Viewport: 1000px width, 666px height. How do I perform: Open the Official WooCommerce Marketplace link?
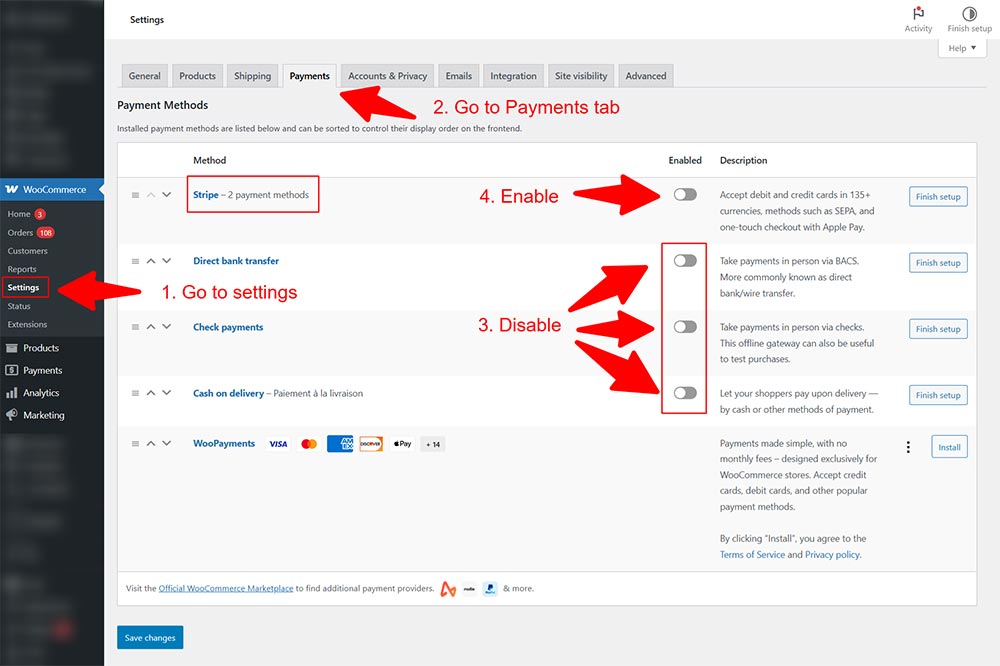point(226,588)
